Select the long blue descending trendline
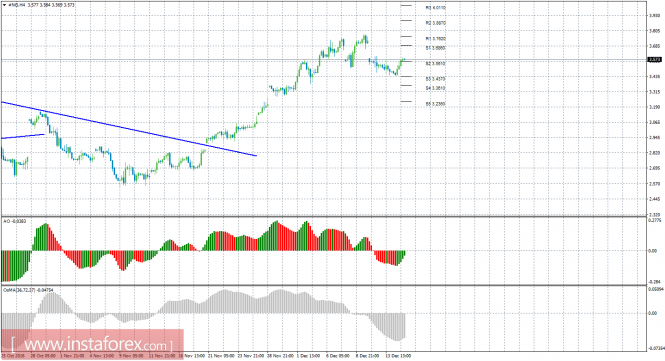Image resolution: width=665 pixels, height=361 pixels. click(x=129, y=129)
